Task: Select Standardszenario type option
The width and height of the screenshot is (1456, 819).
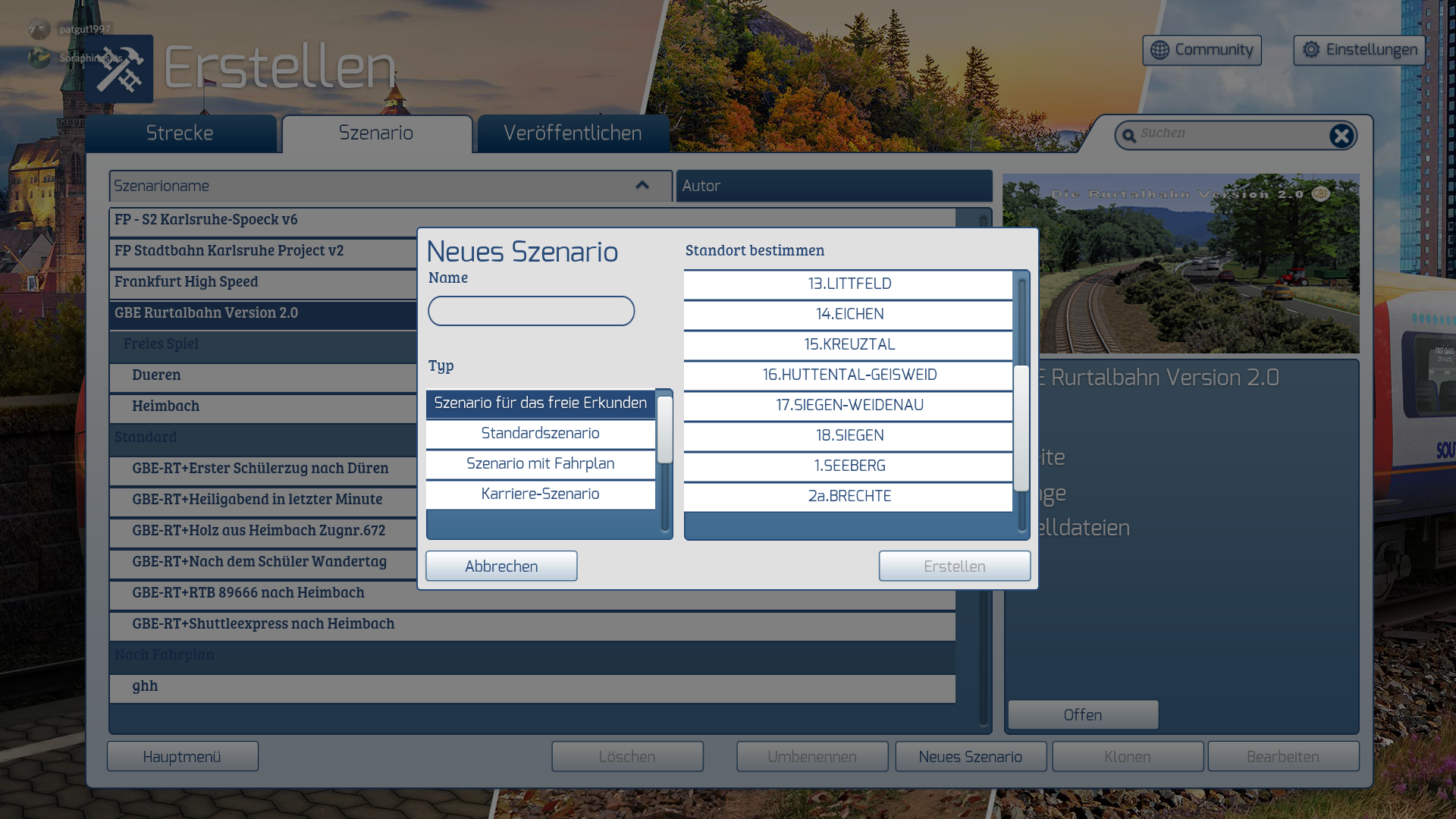Action: click(x=540, y=433)
